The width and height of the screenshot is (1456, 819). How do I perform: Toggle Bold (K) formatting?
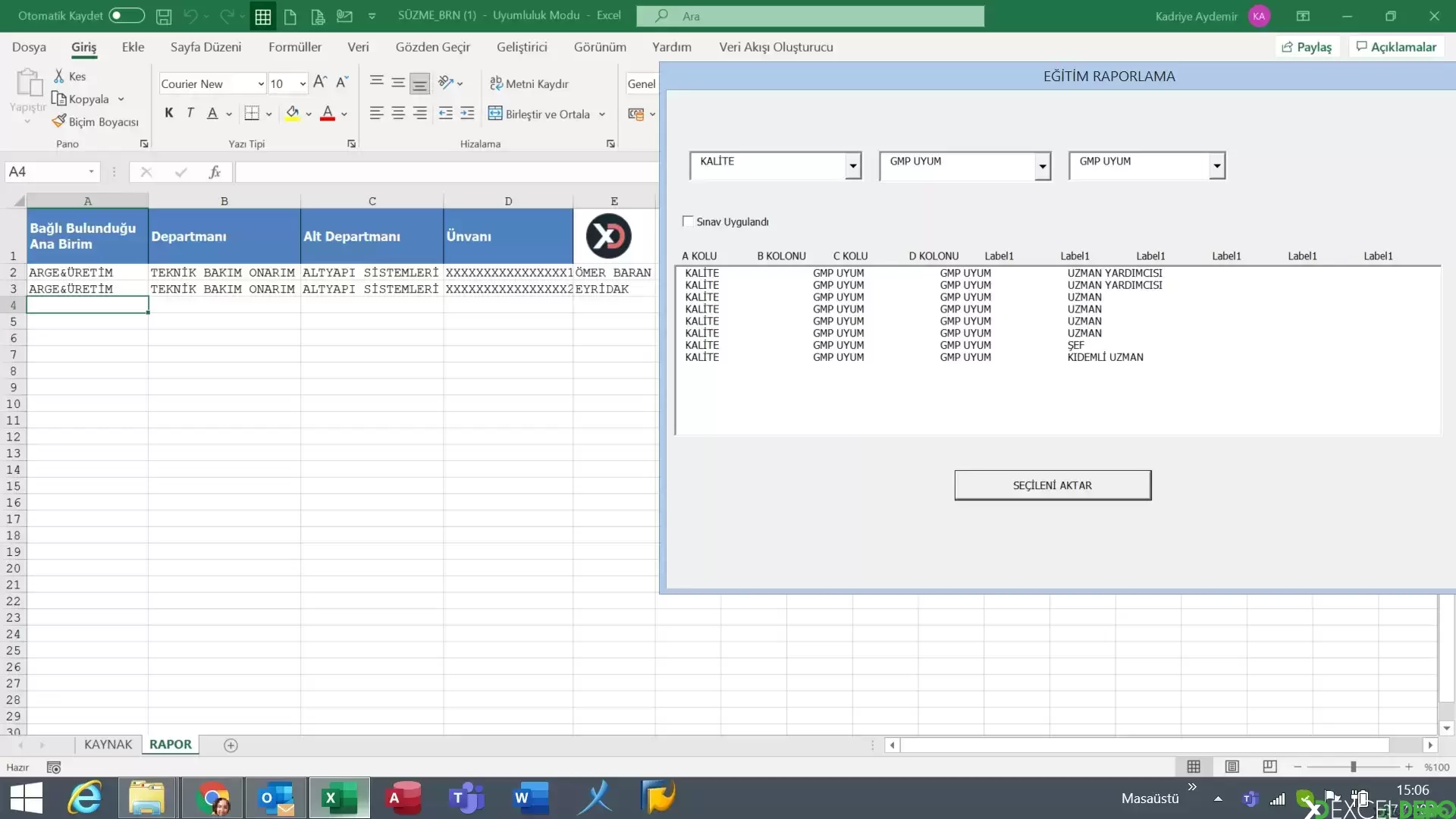click(168, 113)
